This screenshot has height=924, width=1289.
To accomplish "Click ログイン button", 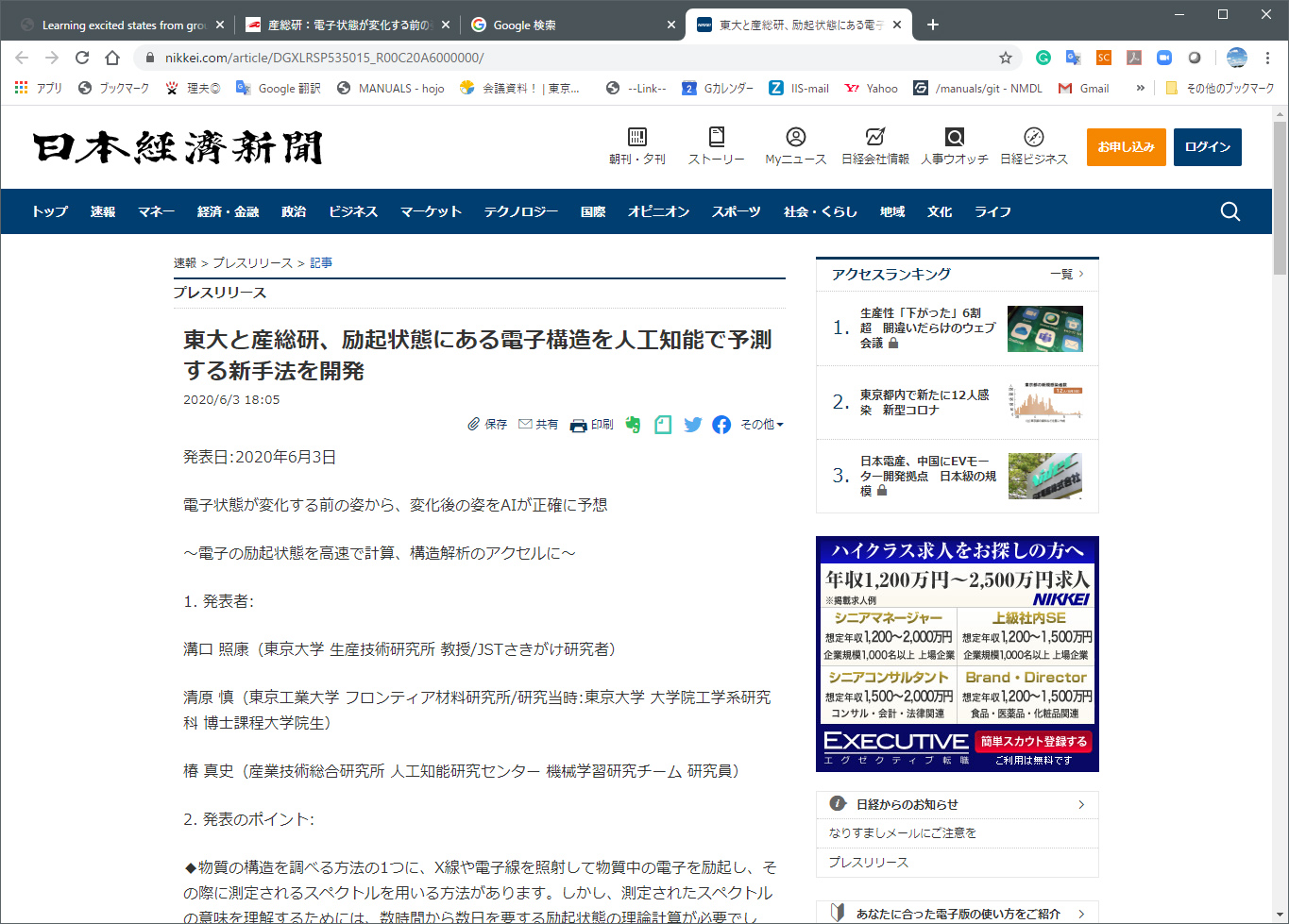I will coord(1208,147).
